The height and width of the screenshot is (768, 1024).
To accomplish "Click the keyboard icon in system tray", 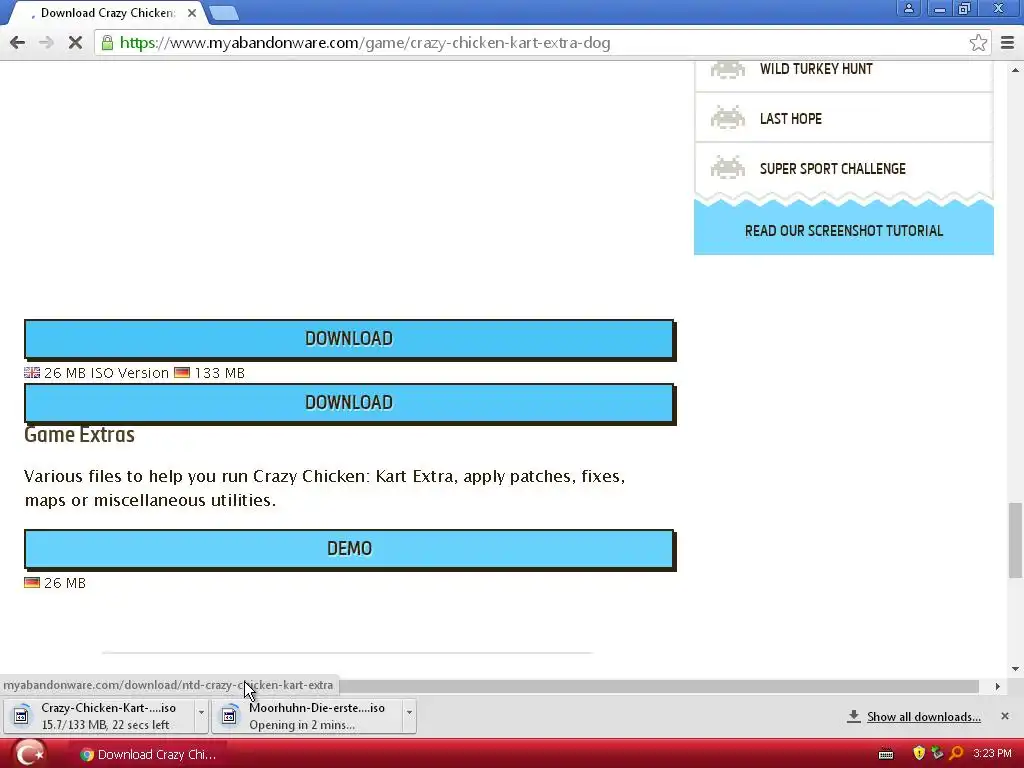I will [x=886, y=754].
